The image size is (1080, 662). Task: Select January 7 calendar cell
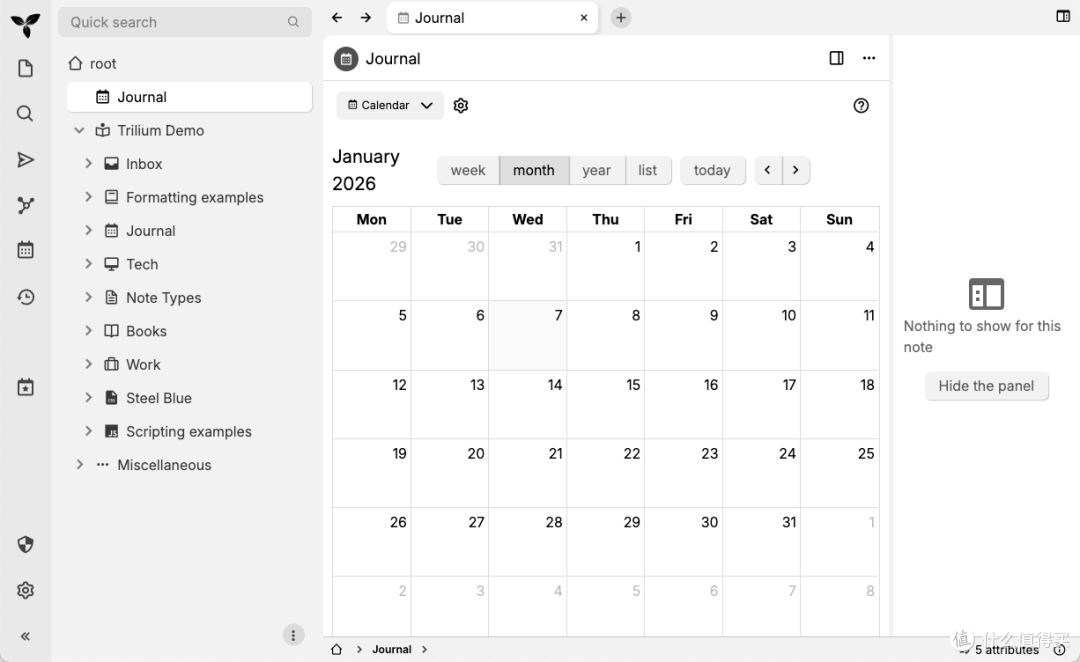528,335
